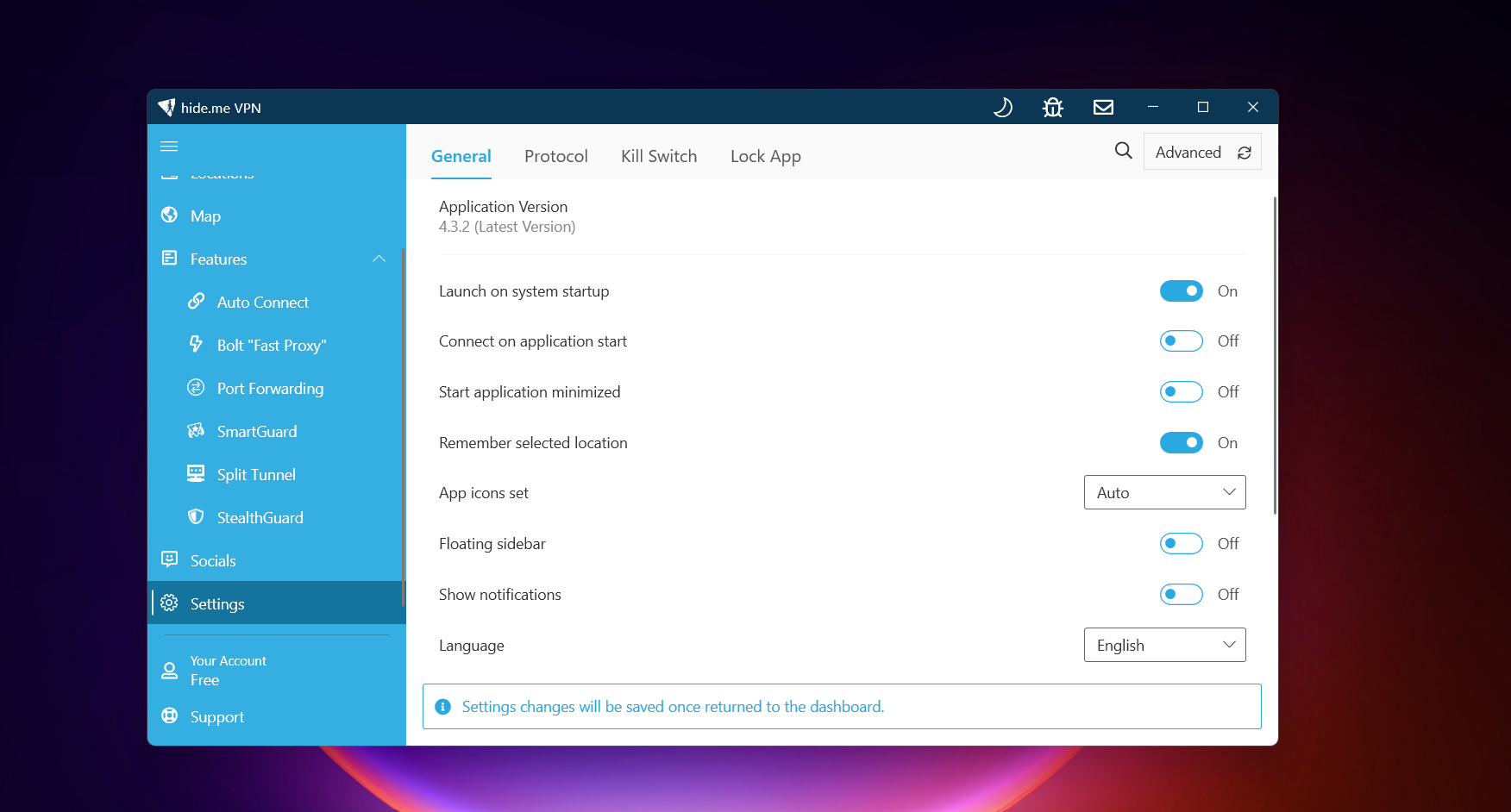Enable Floating sidebar toggle

coord(1182,544)
